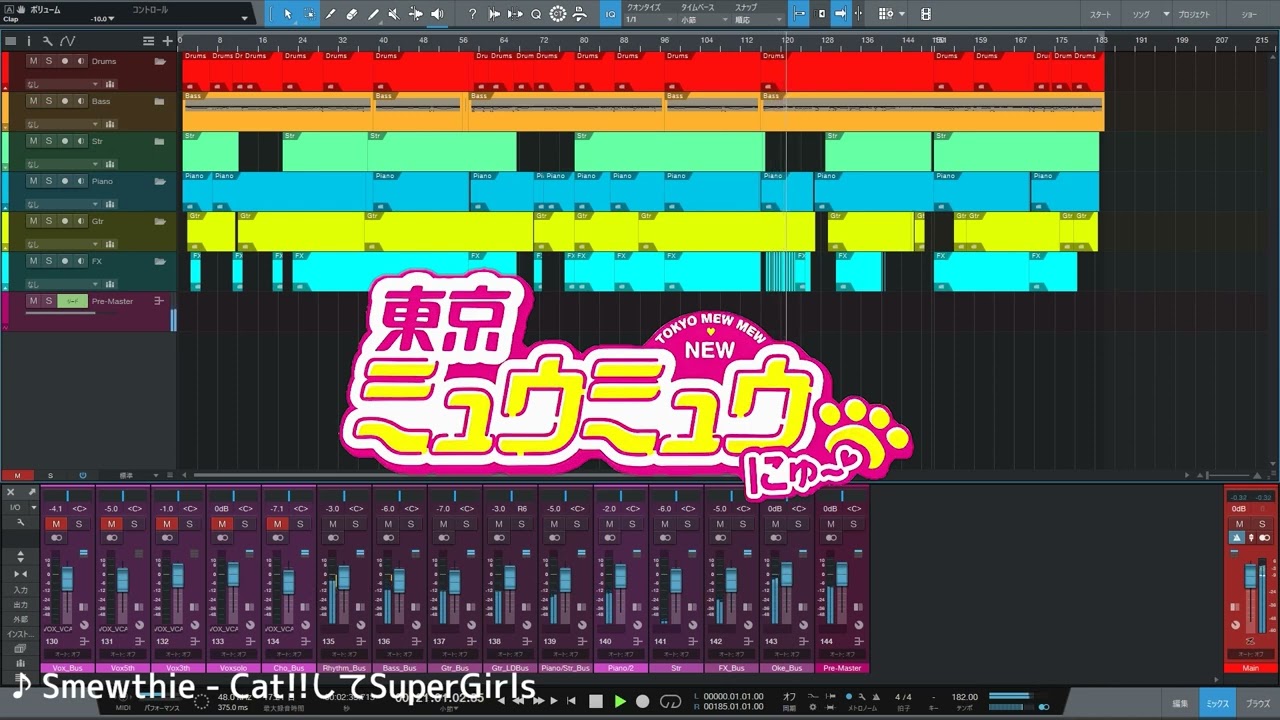The height and width of the screenshot is (720, 1280).
Task: Click the Stop button in transport
Action: click(x=596, y=702)
